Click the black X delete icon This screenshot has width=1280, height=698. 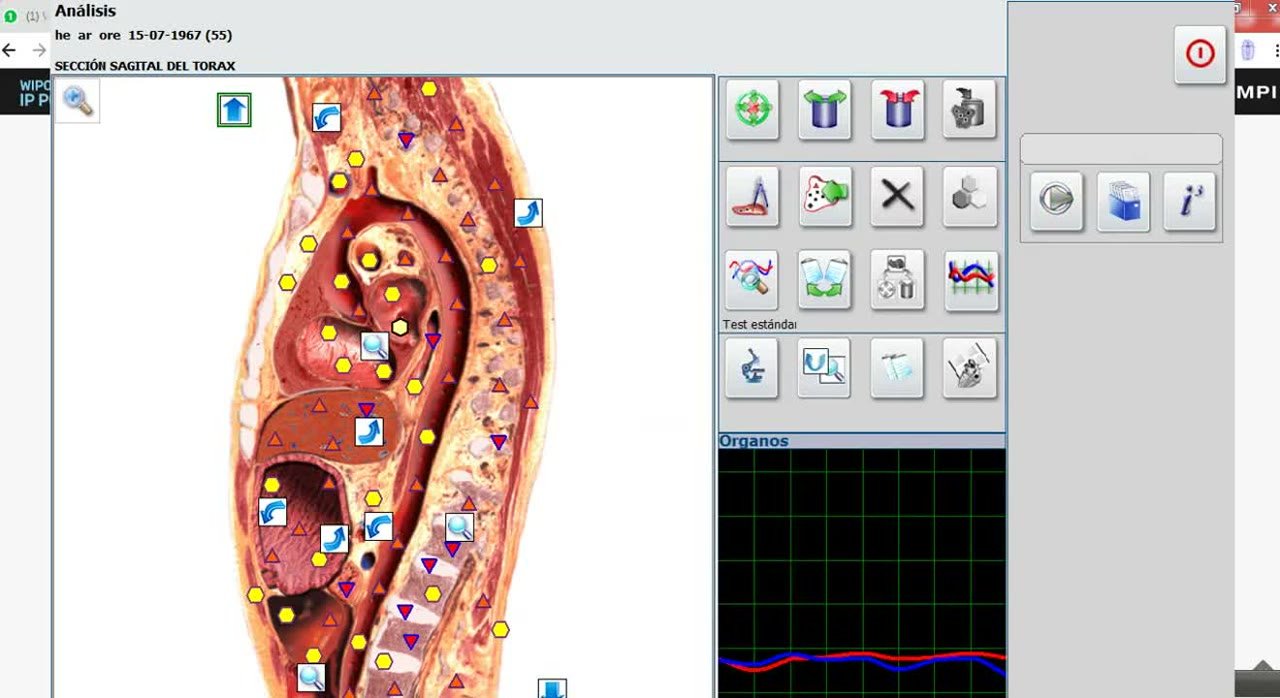897,195
